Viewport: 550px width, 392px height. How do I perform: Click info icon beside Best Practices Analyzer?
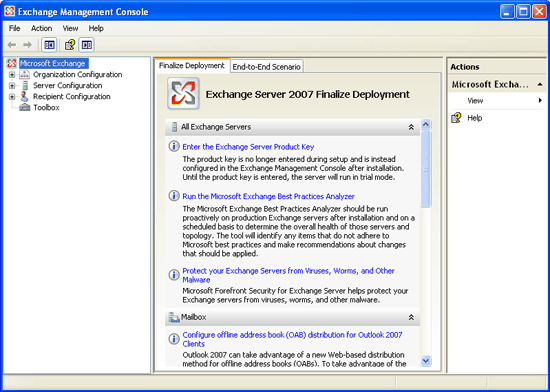tap(174, 196)
